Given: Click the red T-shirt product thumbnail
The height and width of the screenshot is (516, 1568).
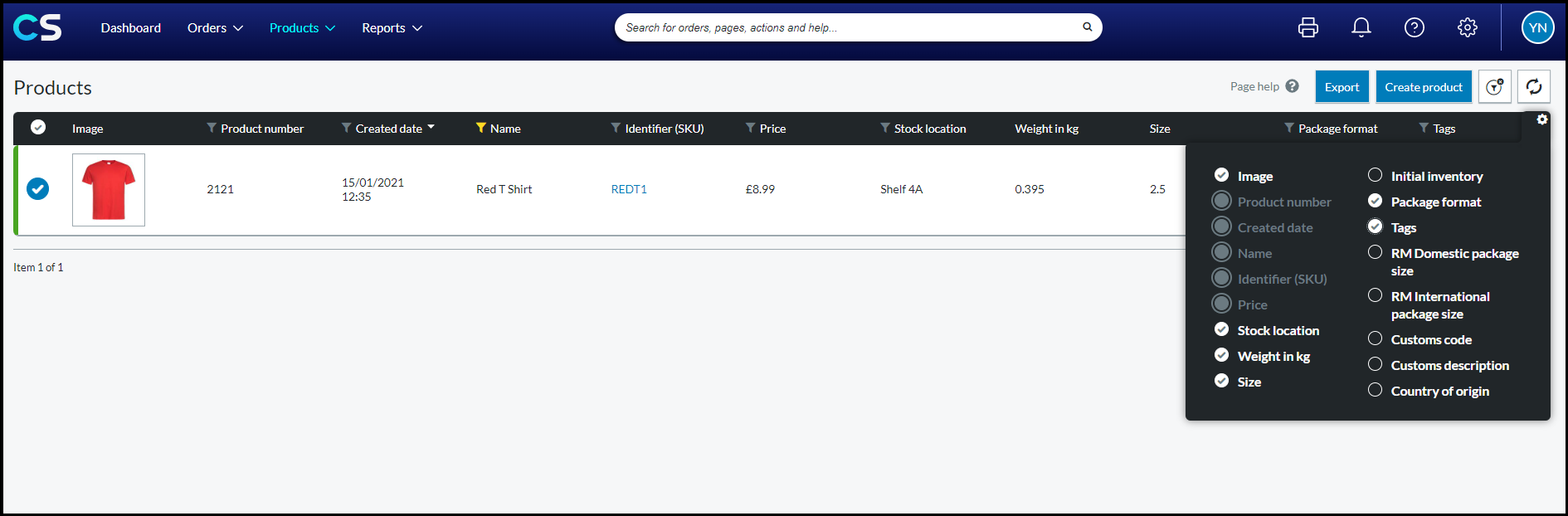Looking at the screenshot, I should tap(109, 190).
